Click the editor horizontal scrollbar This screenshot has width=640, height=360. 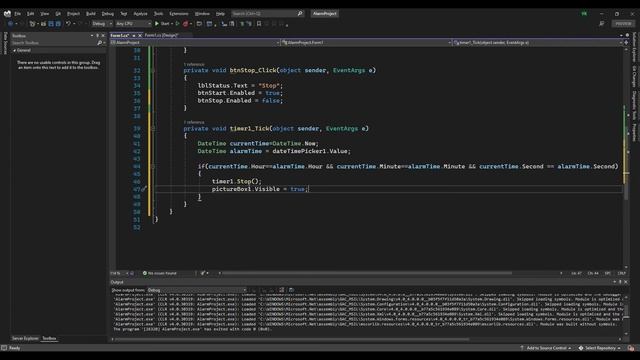(x=367, y=273)
